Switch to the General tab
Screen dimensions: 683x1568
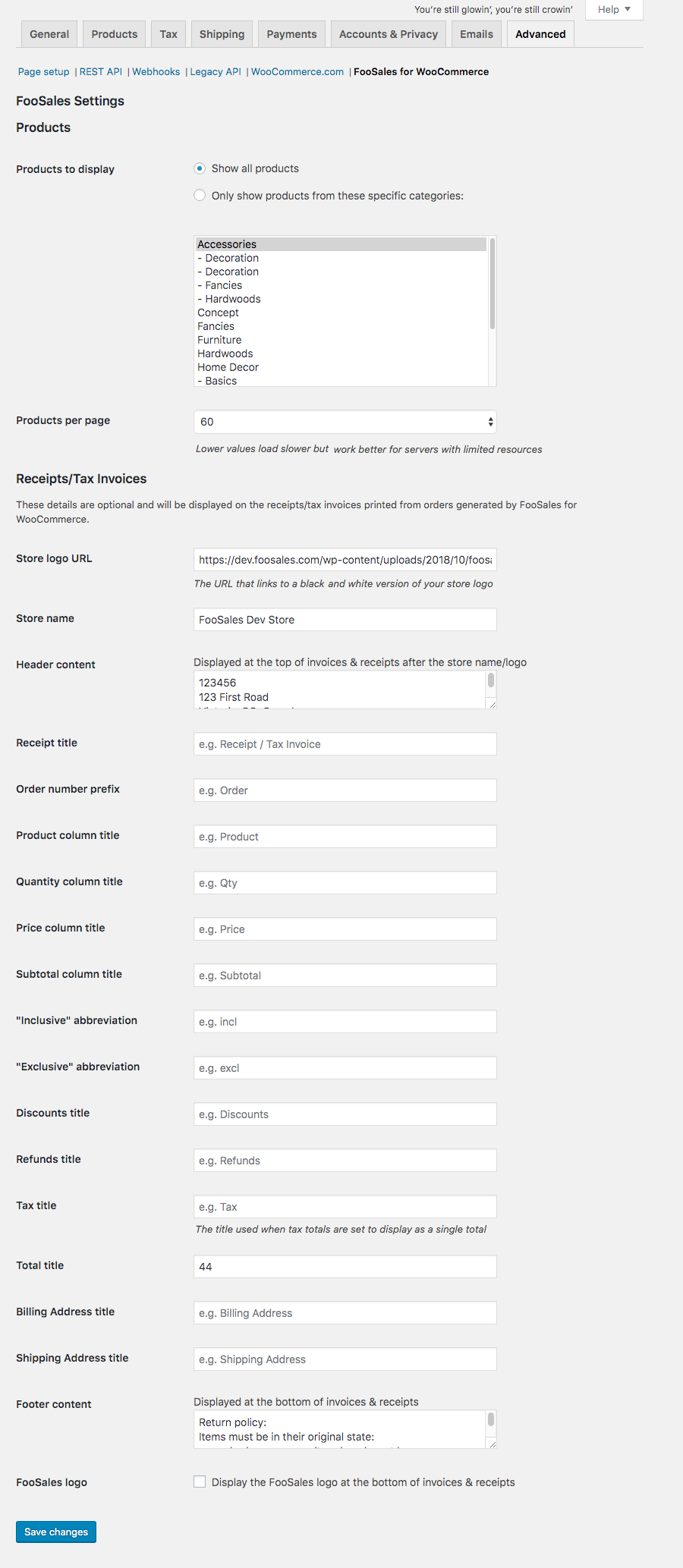(x=49, y=34)
